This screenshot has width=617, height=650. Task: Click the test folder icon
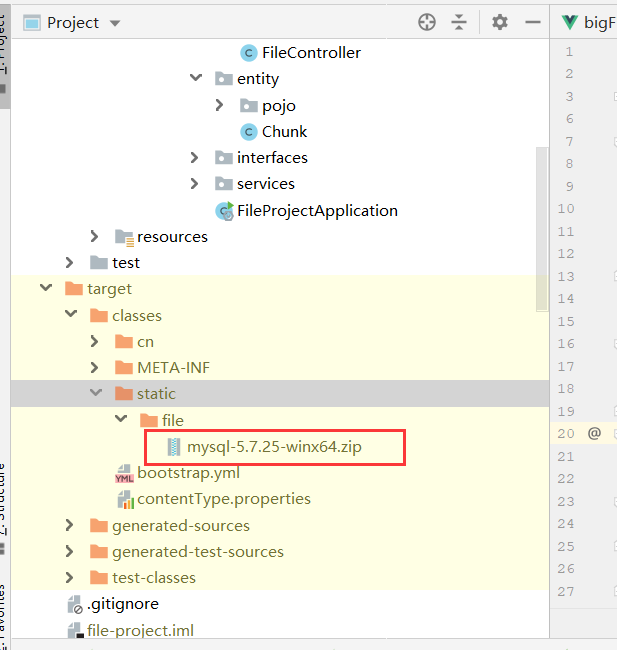pos(99,262)
